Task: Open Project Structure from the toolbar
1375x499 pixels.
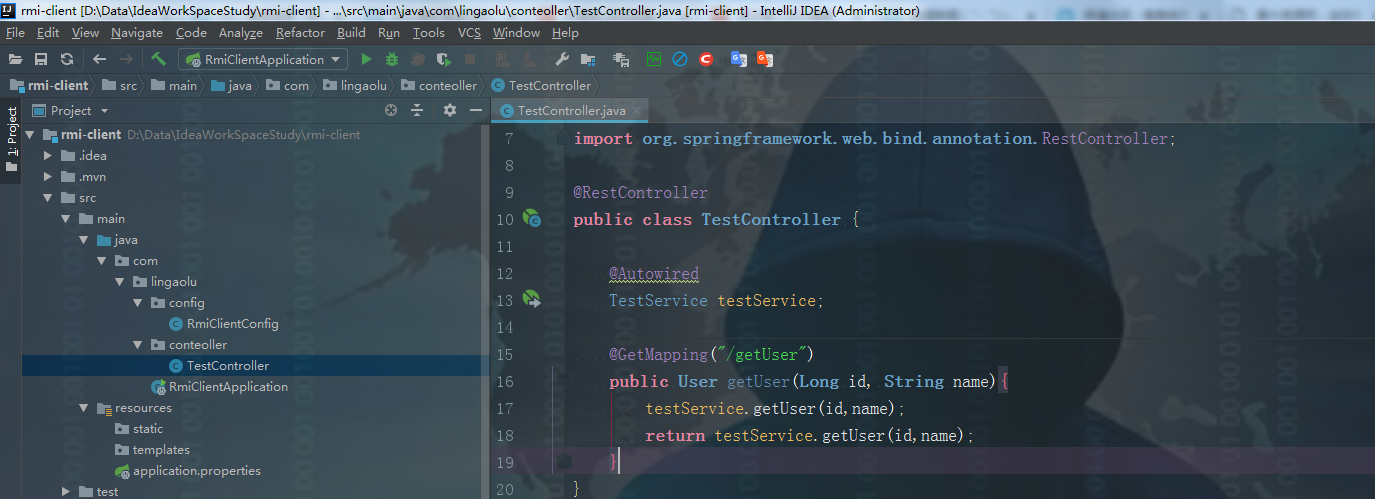Action: (588, 60)
